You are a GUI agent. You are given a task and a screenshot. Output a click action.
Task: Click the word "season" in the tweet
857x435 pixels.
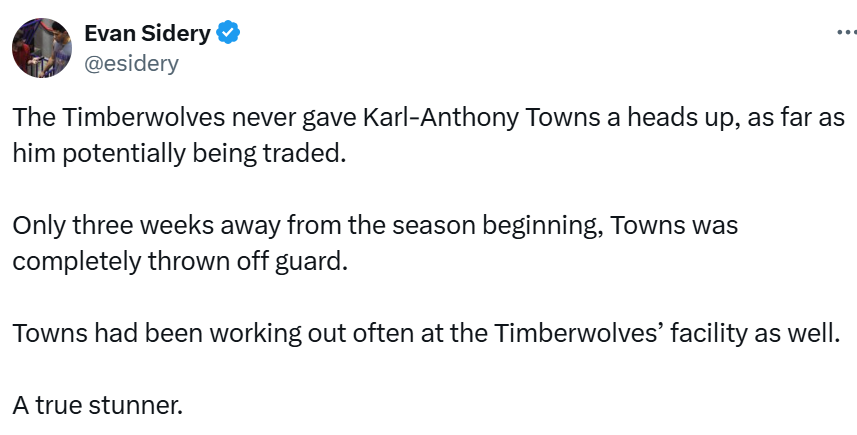pos(433,225)
